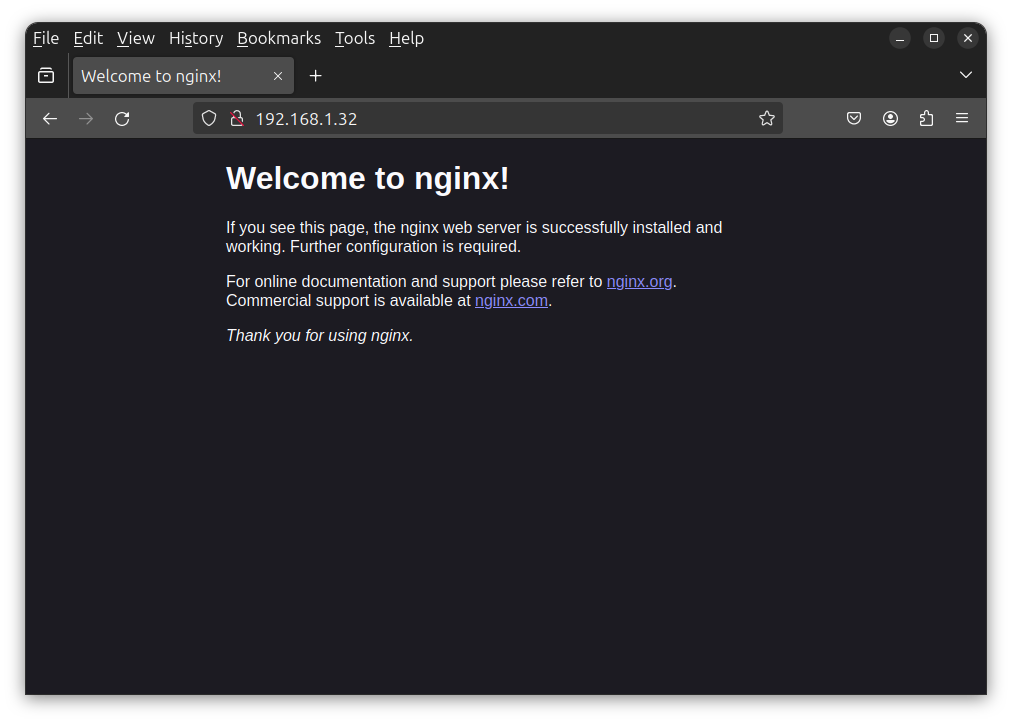This screenshot has width=1012, height=723.
Task: Click the 'Welcome to nginx!' page heading
Action: pyautogui.click(x=367, y=178)
